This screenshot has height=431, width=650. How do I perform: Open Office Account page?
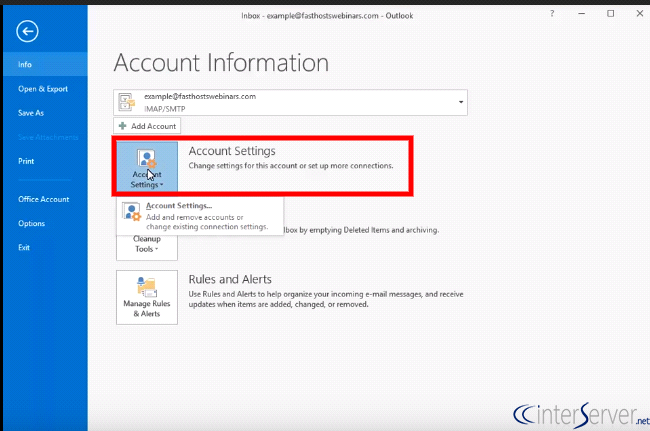45,199
